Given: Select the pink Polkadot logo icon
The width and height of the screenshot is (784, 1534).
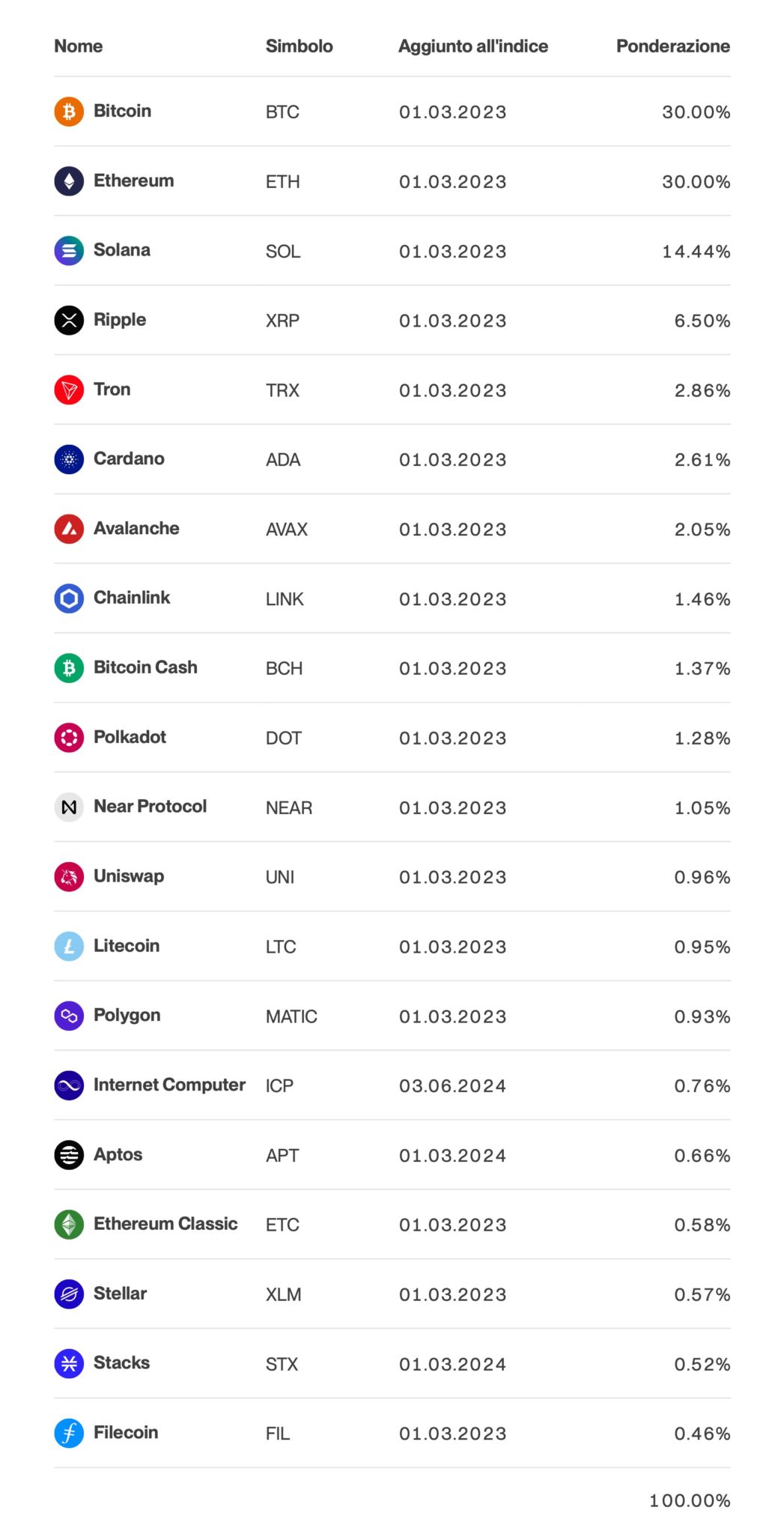Looking at the screenshot, I should click(x=69, y=738).
